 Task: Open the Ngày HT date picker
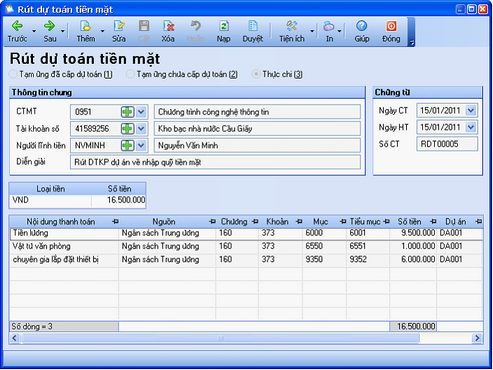tap(471, 127)
